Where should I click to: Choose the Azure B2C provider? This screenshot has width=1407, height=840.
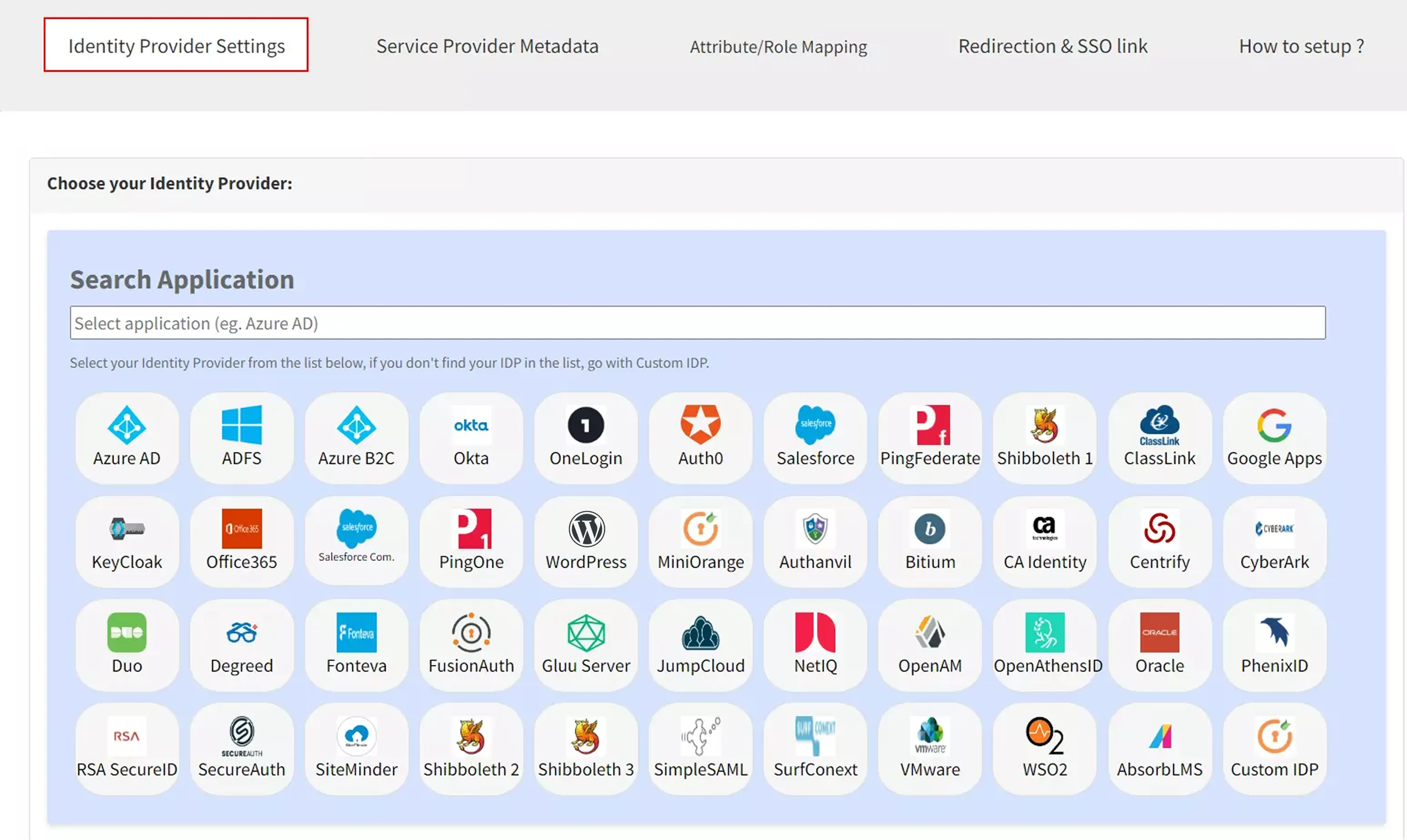[x=357, y=438]
